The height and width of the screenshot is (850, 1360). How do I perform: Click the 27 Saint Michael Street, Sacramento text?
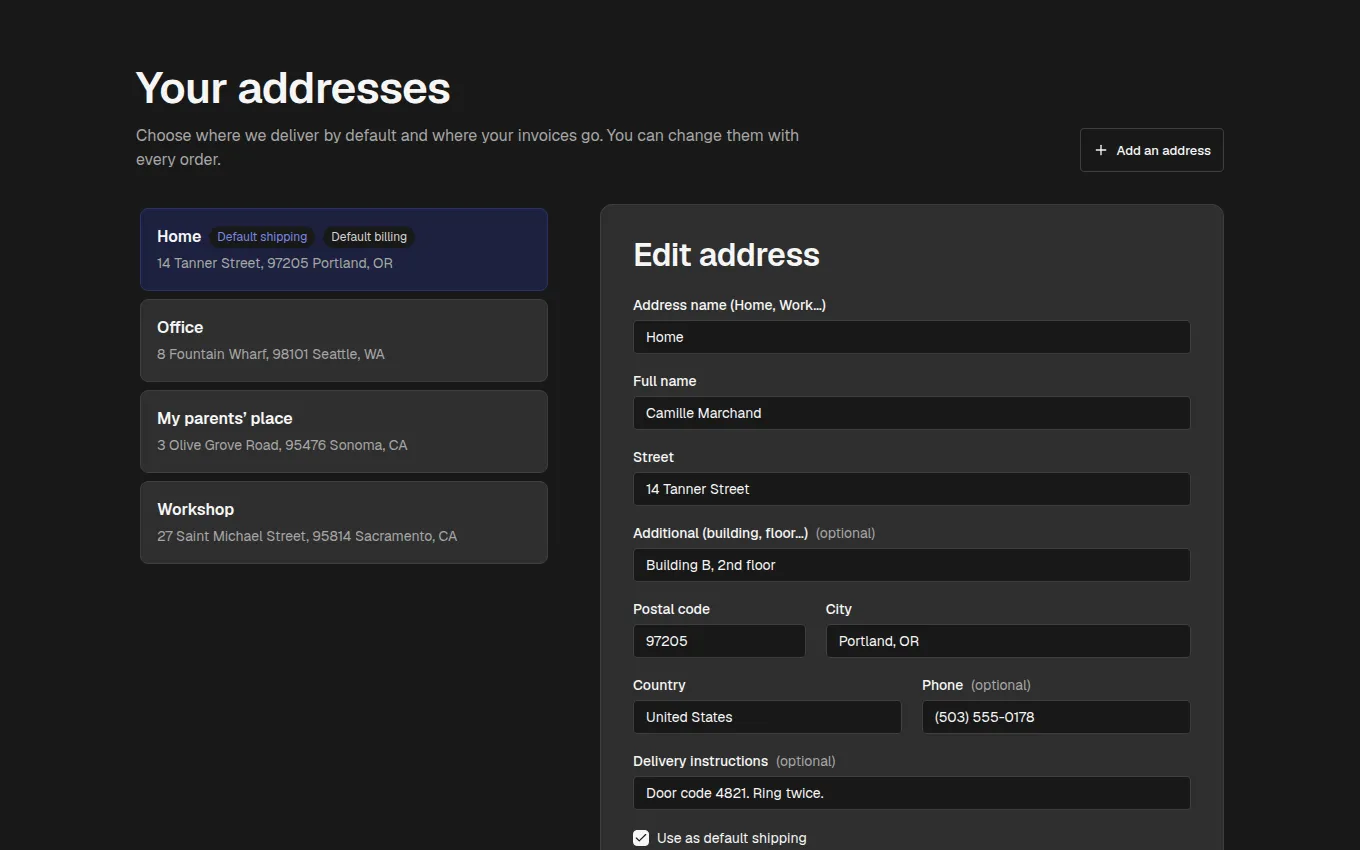click(307, 536)
